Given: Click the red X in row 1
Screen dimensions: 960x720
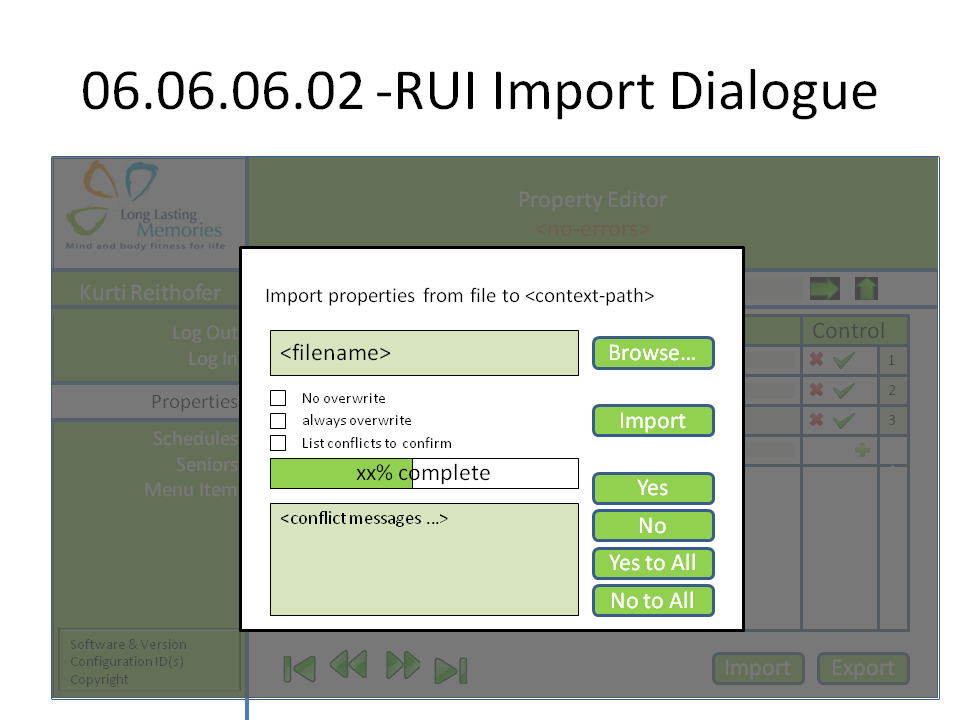Looking at the screenshot, I should pos(817,360).
